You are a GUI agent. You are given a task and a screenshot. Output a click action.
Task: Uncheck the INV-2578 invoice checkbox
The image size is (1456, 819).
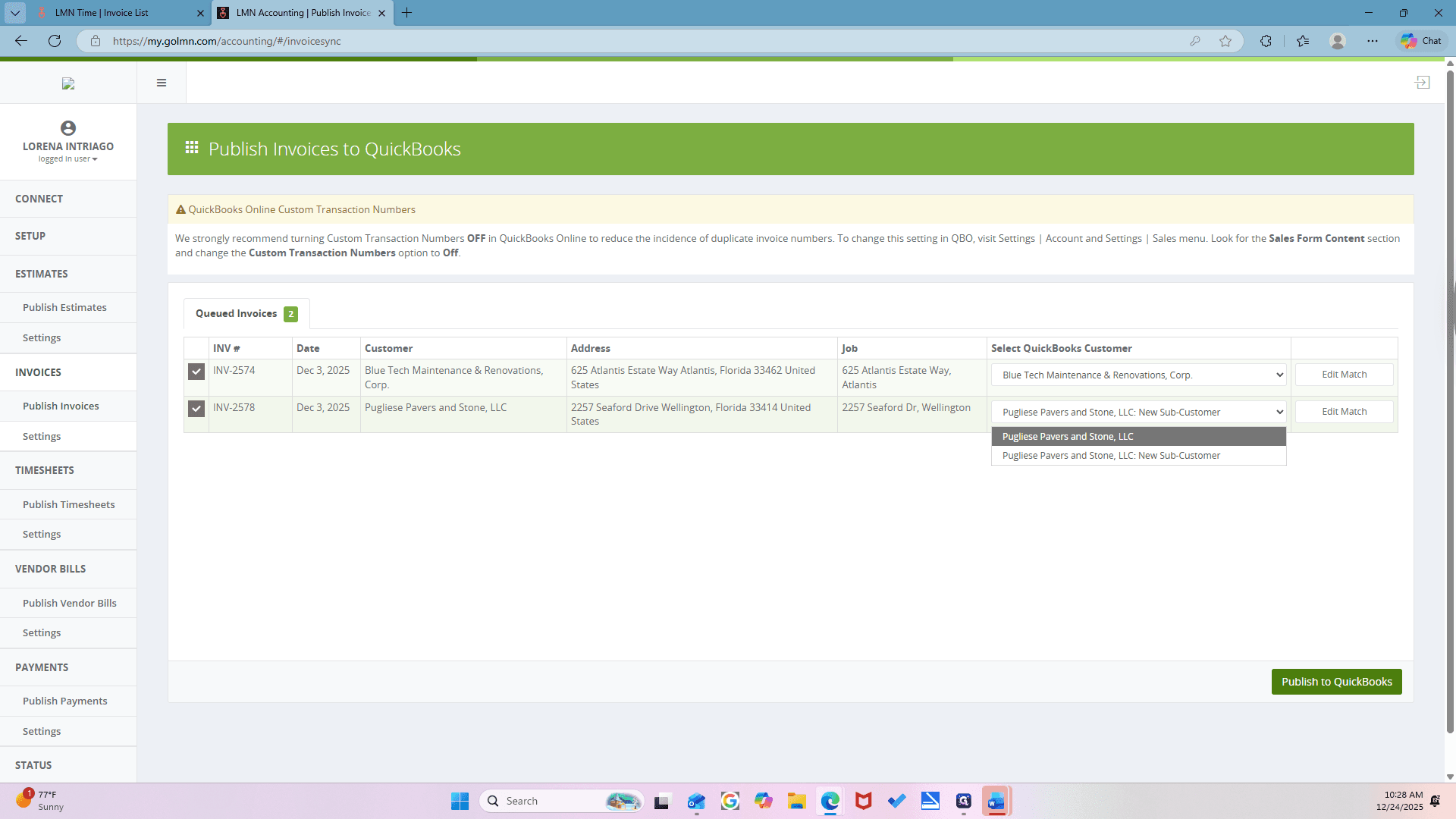196,409
